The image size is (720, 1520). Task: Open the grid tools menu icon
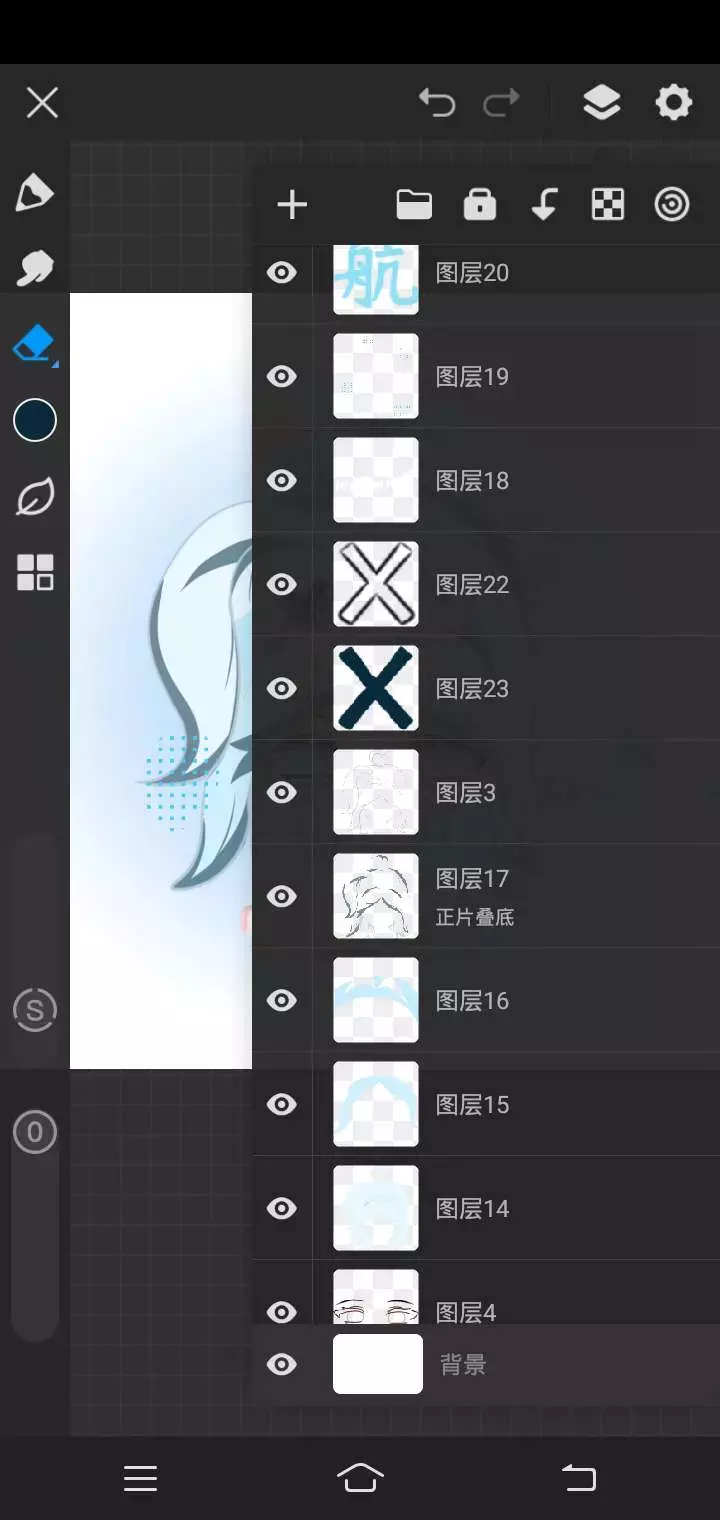[x=35, y=573]
